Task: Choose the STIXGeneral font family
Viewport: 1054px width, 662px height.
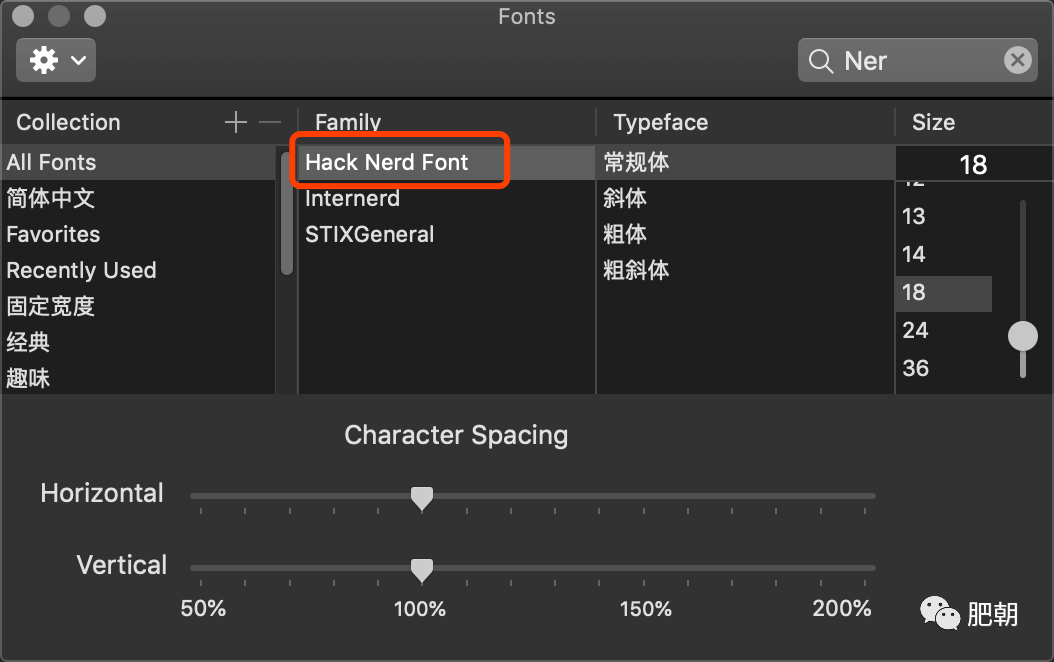Action: click(x=446, y=234)
